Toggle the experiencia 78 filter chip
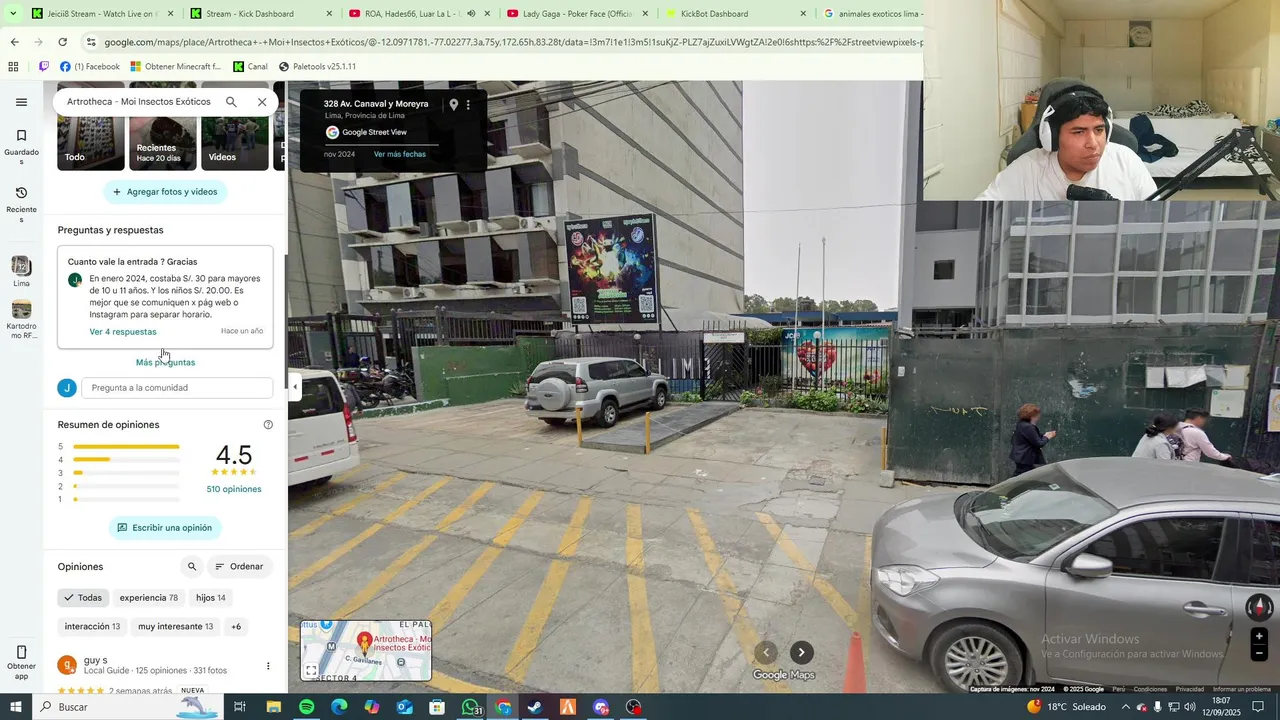The height and width of the screenshot is (720, 1280). point(149,598)
